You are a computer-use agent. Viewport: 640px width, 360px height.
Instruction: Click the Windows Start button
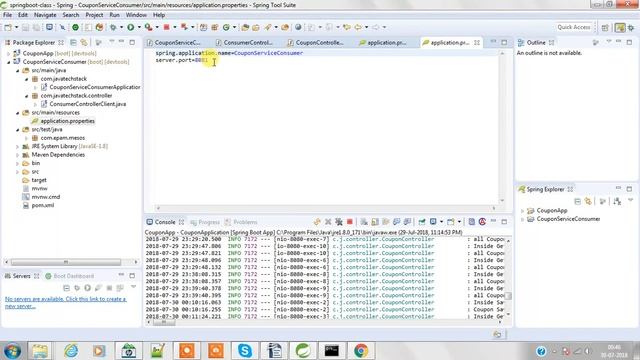click(12, 351)
